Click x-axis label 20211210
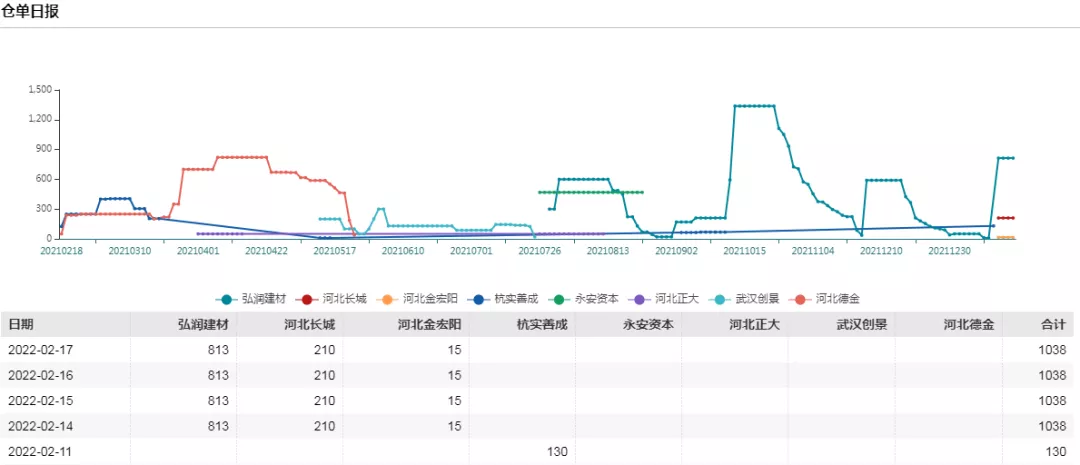This screenshot has height=465, width=1080. 881,251
